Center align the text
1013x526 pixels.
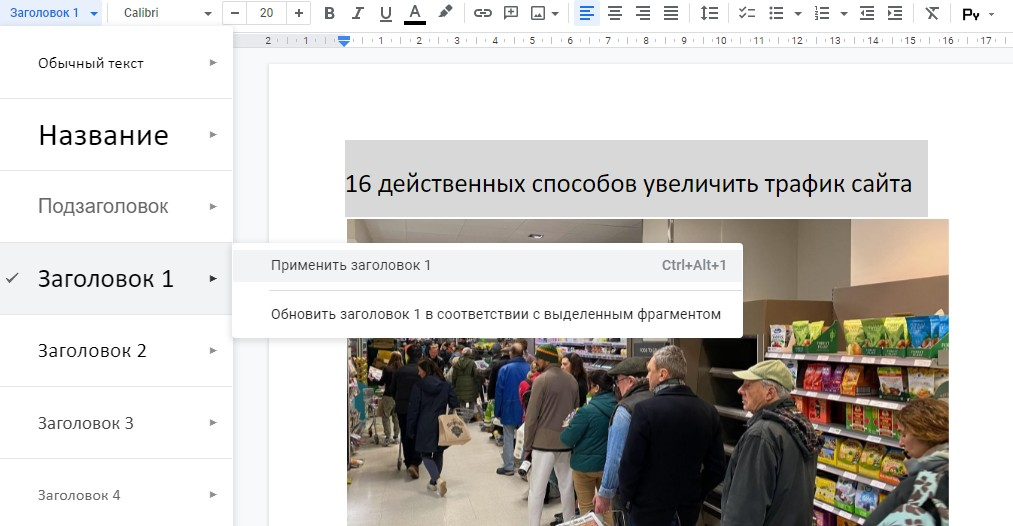click(615, 14)
